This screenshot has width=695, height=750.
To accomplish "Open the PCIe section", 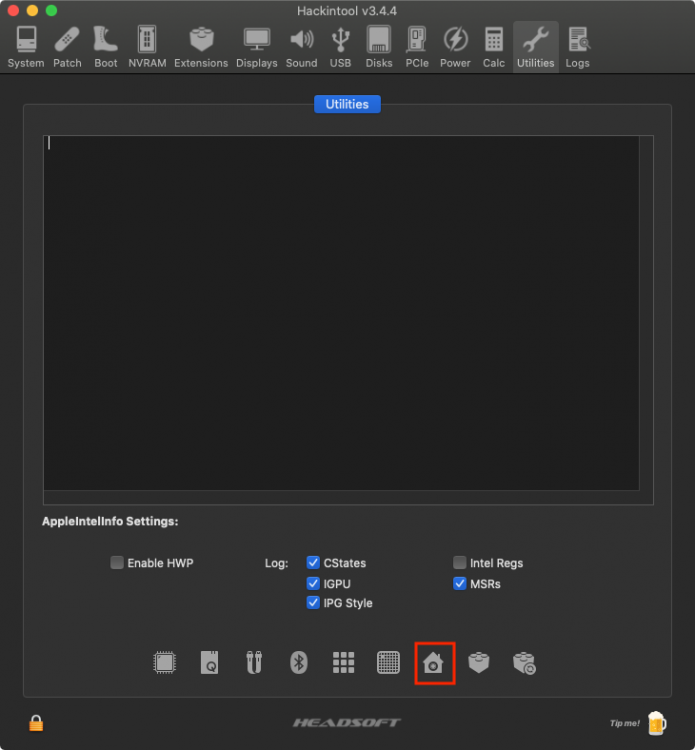I will point(417,47).
